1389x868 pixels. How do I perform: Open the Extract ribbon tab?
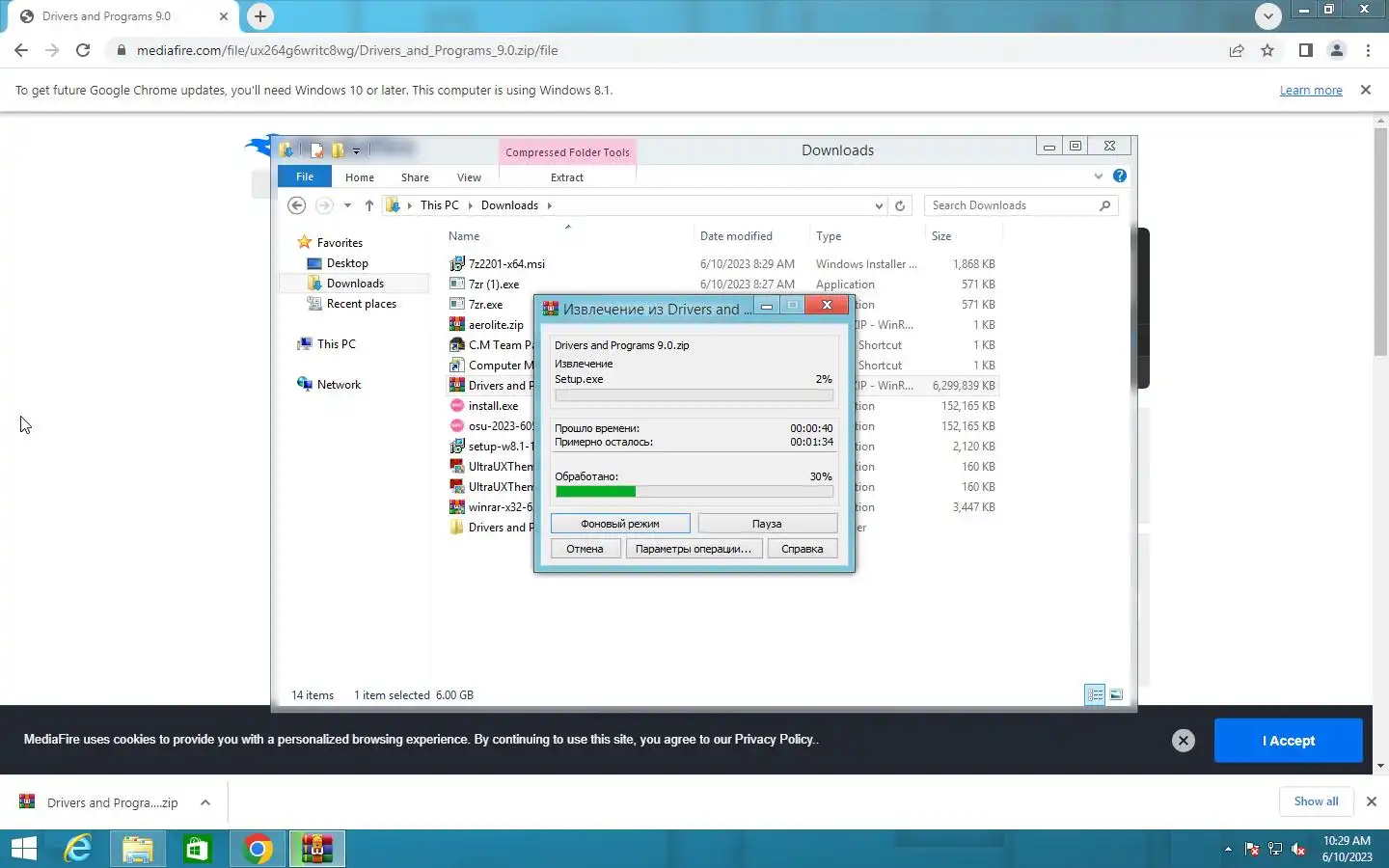click(567, 177)
